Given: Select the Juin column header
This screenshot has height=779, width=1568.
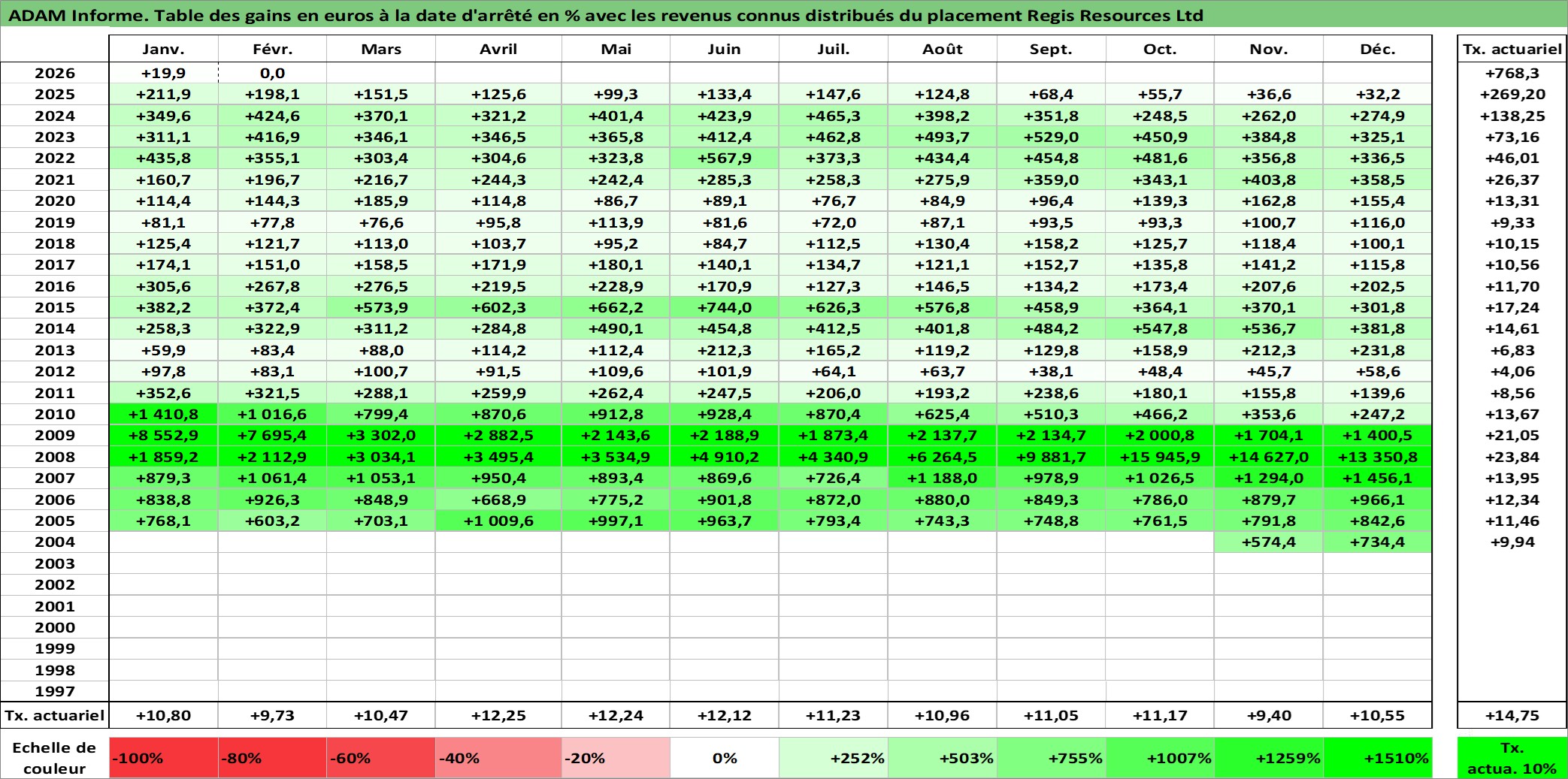Looking at the screenshot, I should pos(724,49).
